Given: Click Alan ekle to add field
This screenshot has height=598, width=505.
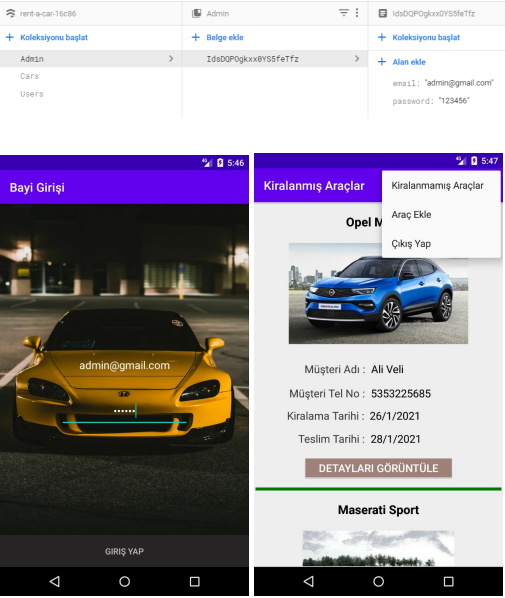Looking at the screenshot, I should tap(409, 62).
